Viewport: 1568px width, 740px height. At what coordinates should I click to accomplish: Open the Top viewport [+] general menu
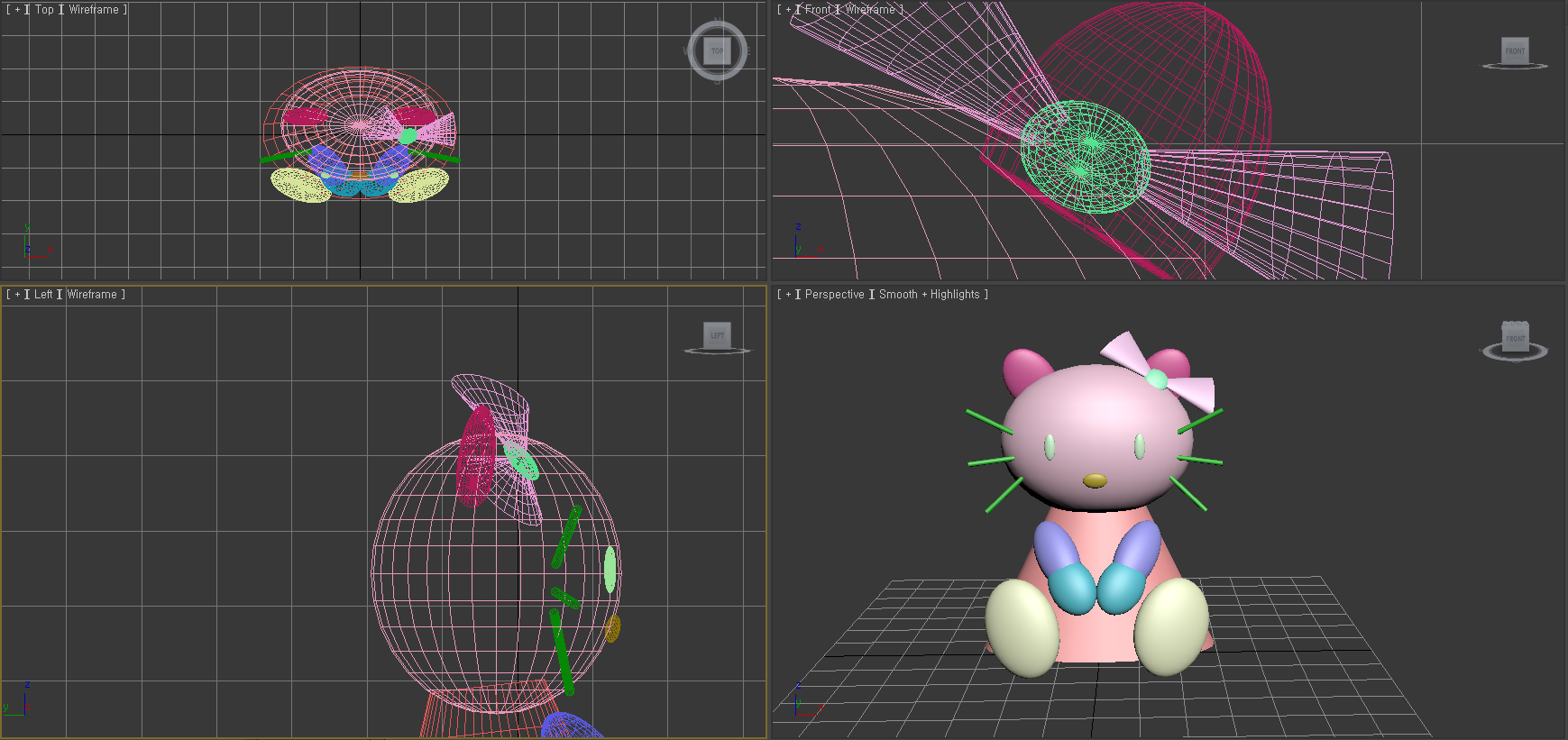(17, 10)
